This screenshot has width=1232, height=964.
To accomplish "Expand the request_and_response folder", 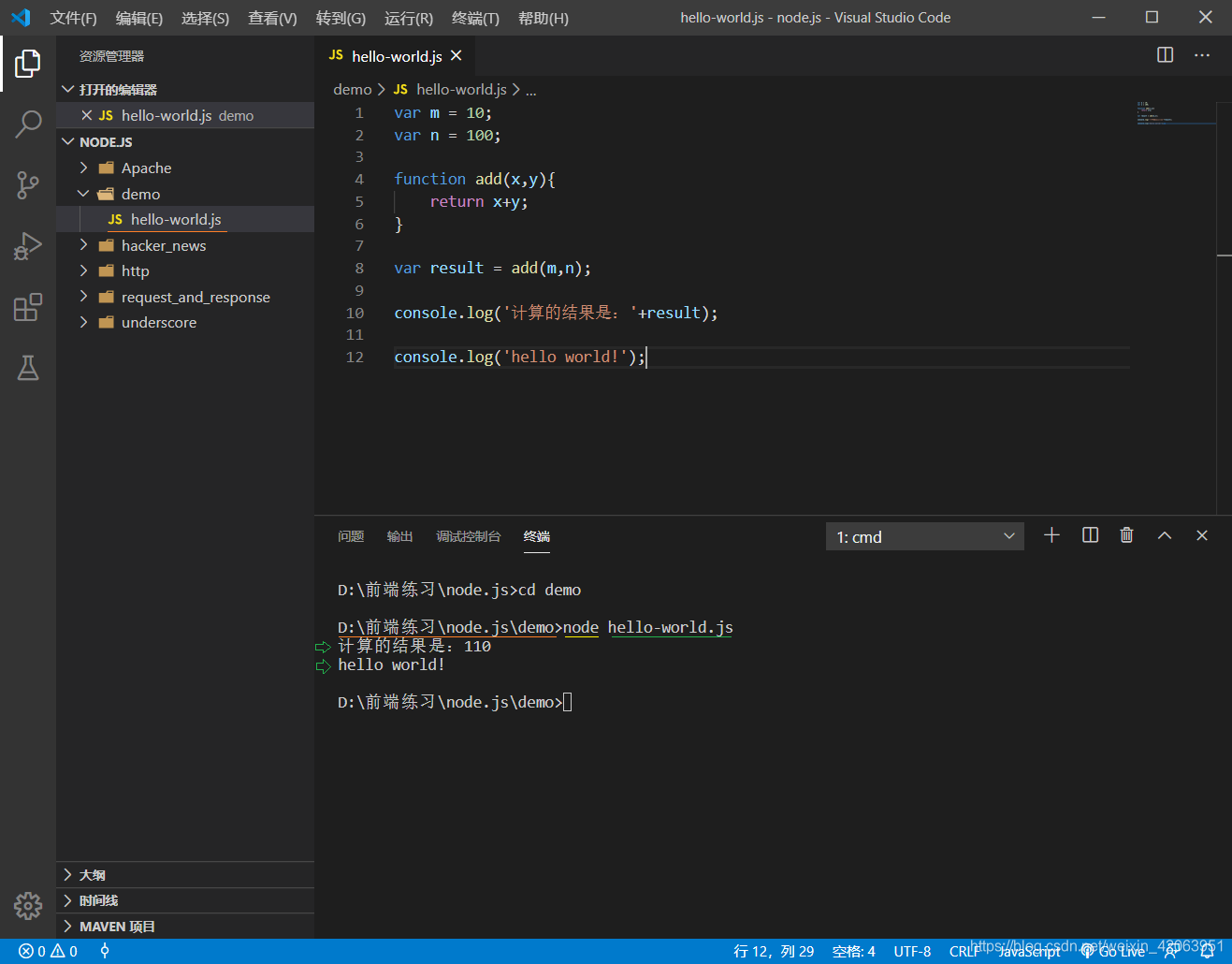I will [x=84, y=297].
